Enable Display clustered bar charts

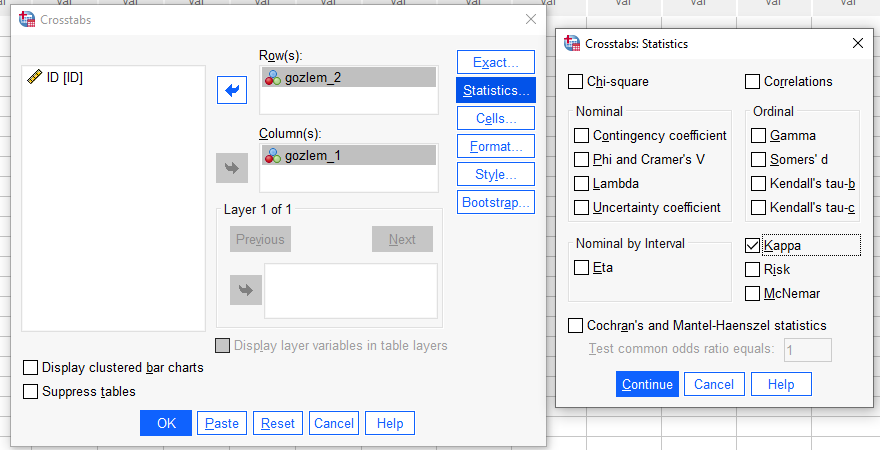click(30, 367)
